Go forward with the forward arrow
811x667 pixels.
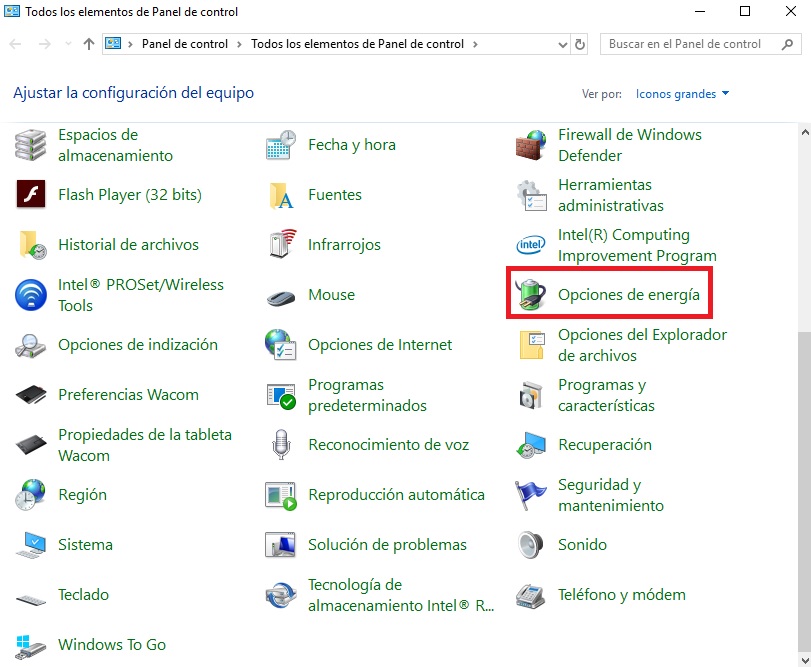[44, 44]
